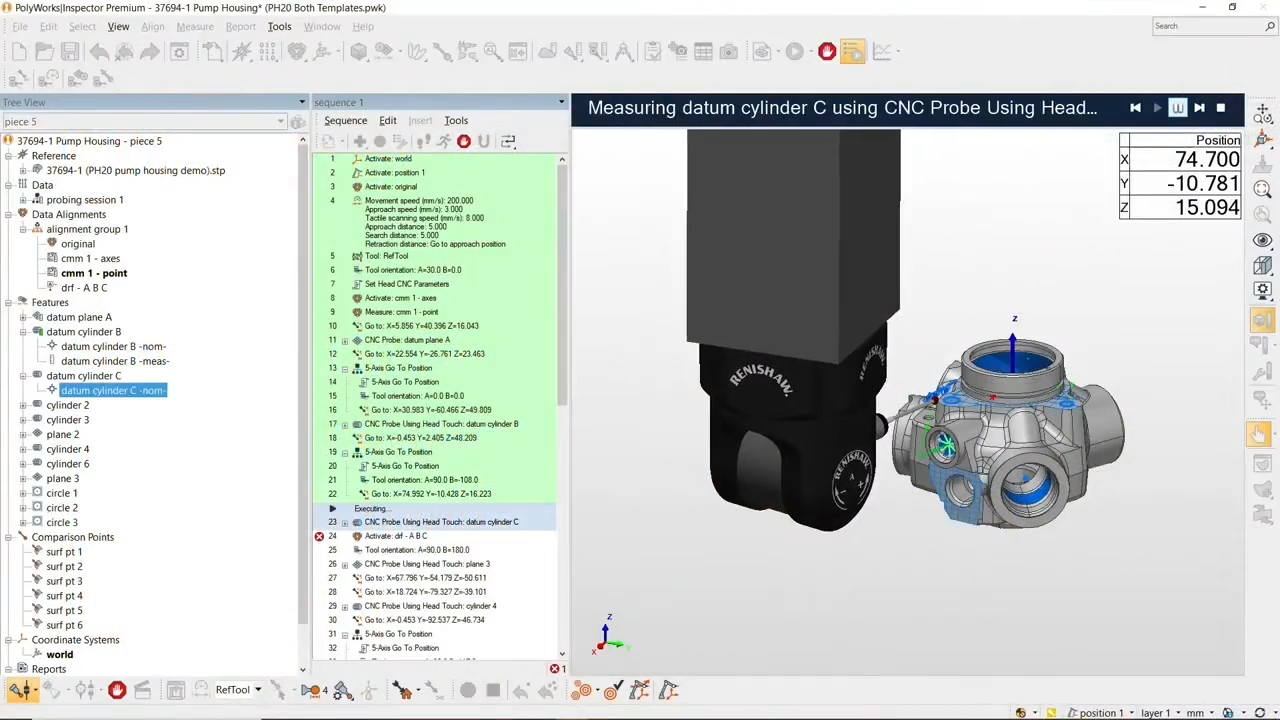Click the zoom-to-fit magnifier icon in right toolbar
The height and width of the screenshot is (720, 1280).
(x=1263, y=189)
